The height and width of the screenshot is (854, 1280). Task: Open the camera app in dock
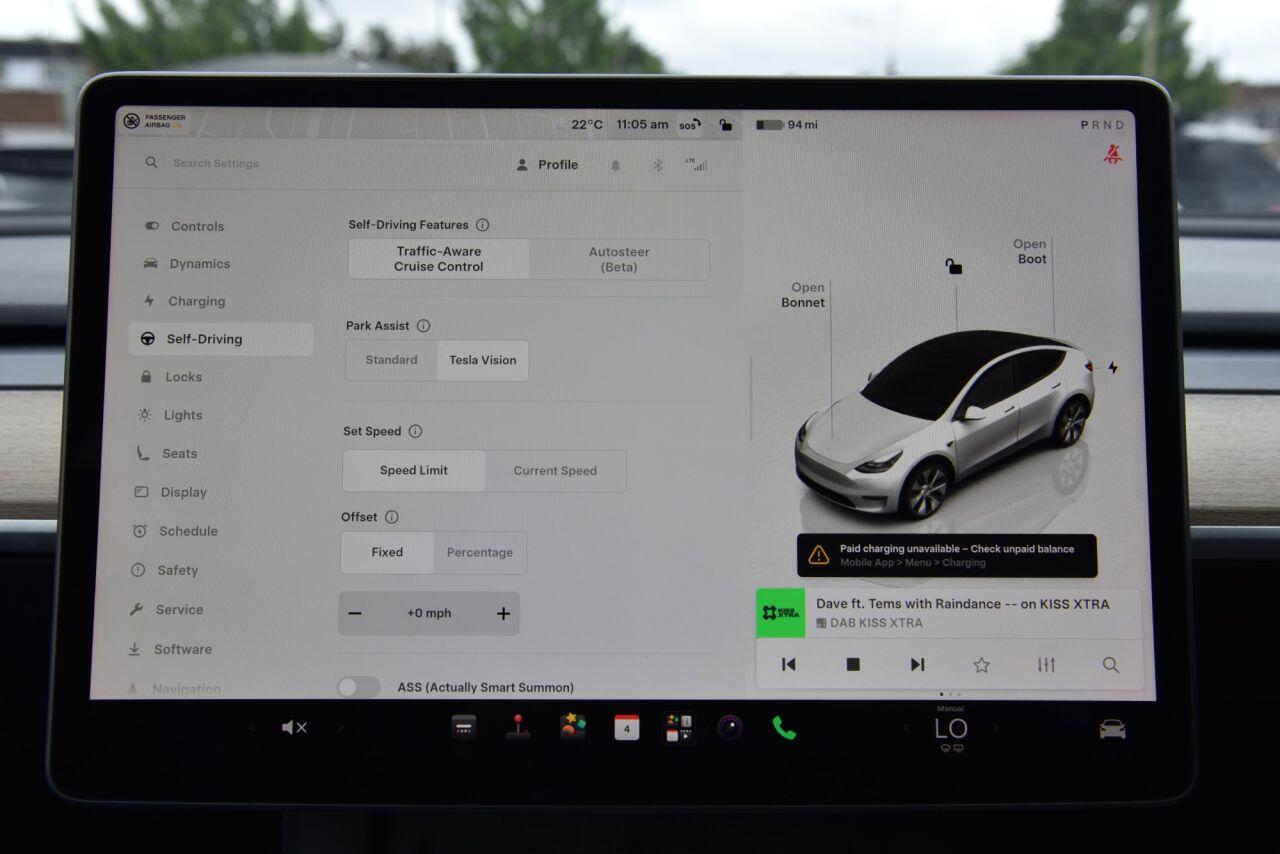(x=730, y=727)
